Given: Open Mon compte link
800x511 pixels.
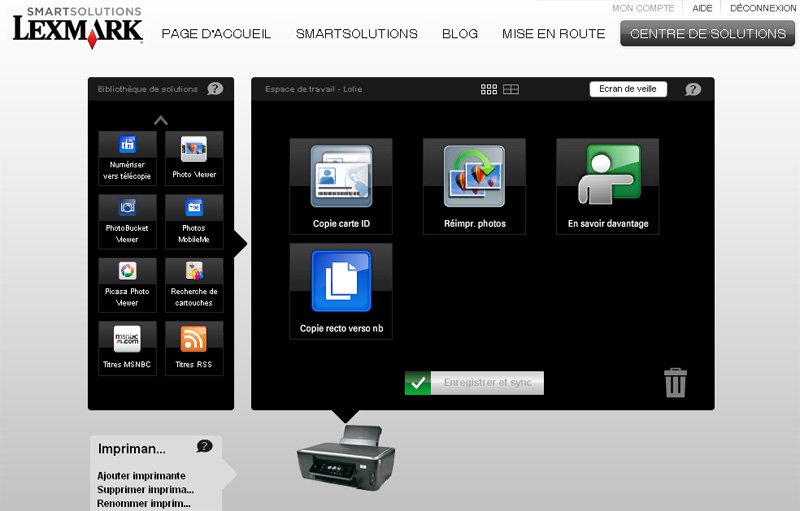Looking at the screenshot, I should tap(643, 8).
